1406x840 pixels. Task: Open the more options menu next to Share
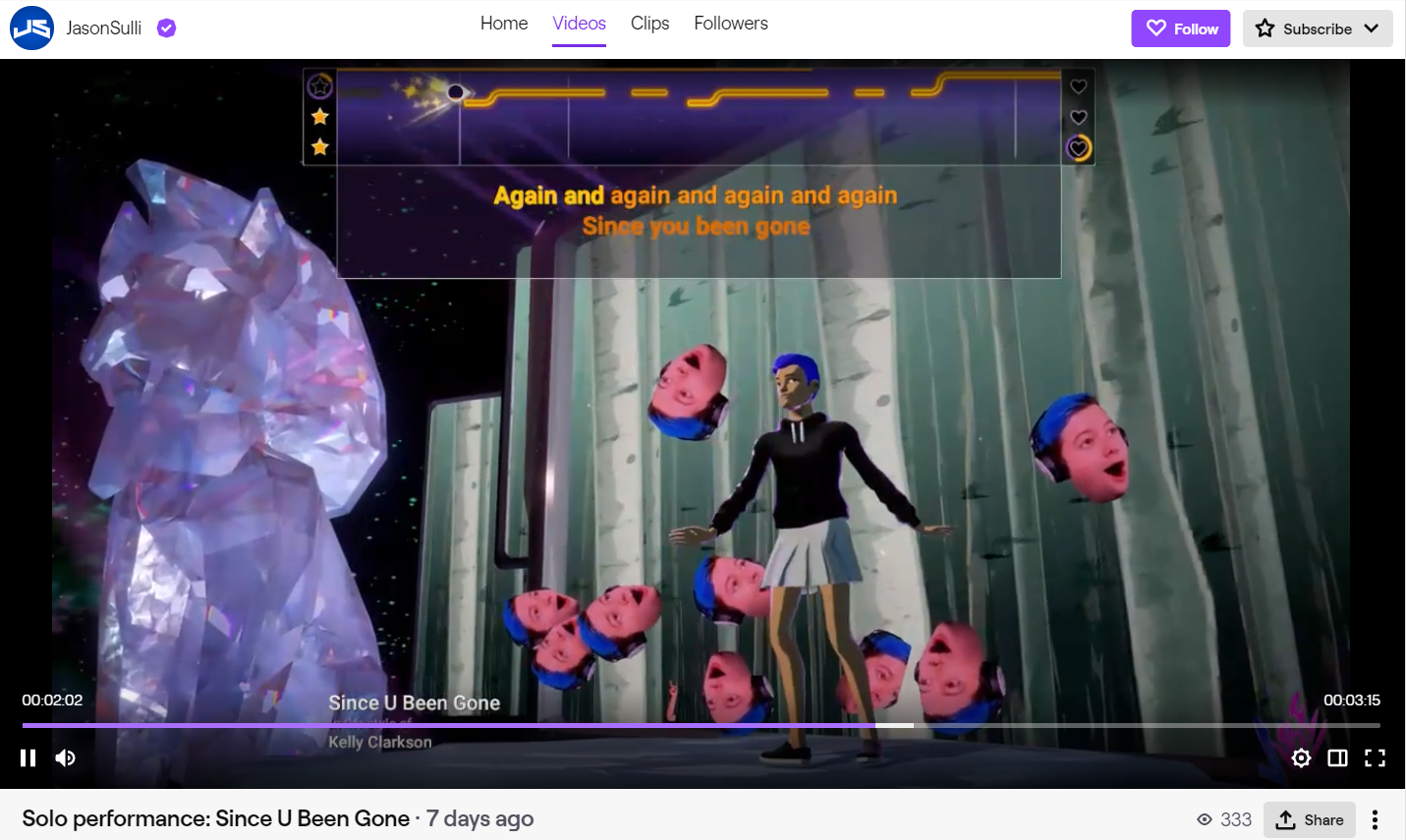(x=1375, y=819)
